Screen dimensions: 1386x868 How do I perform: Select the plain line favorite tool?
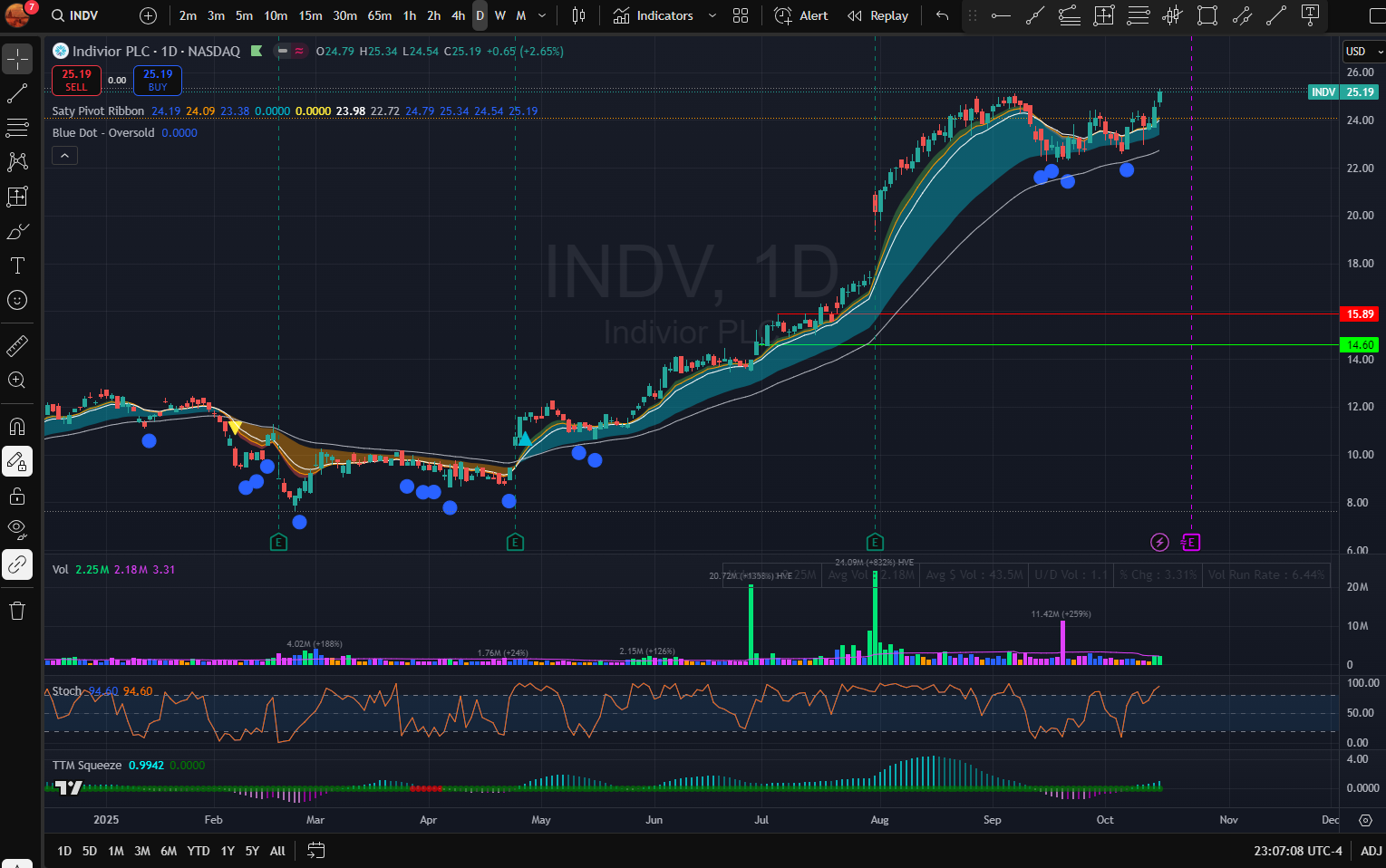click(x=1276, y=15)
